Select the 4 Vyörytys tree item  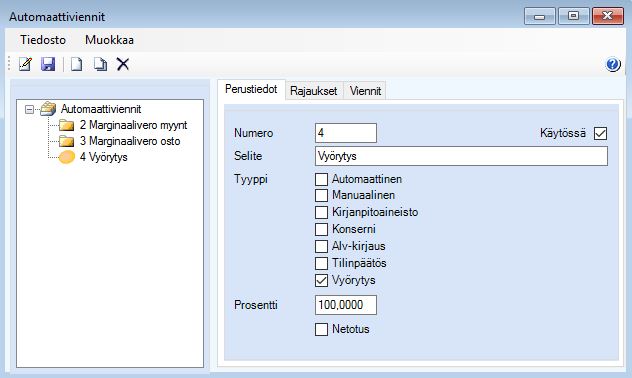[93, 157]
